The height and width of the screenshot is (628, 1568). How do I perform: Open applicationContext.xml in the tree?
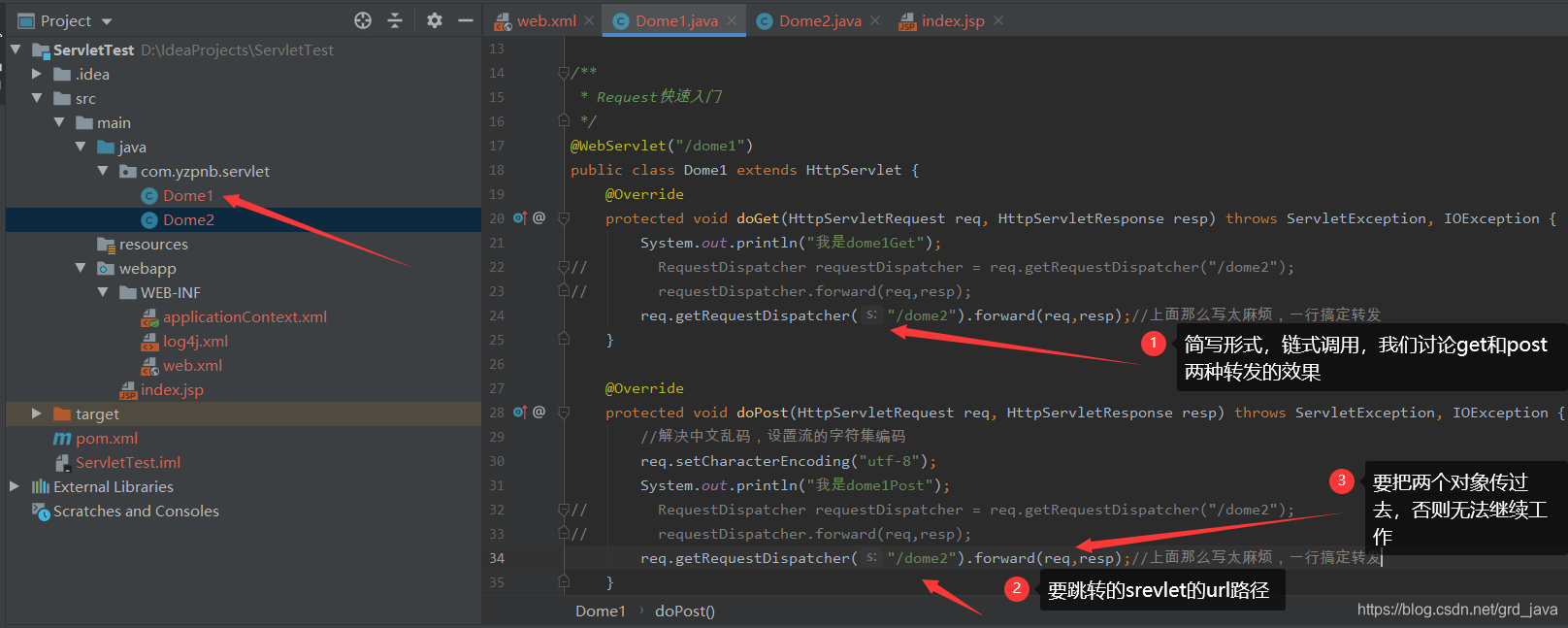pyautogui.click(x=245, y=316)
